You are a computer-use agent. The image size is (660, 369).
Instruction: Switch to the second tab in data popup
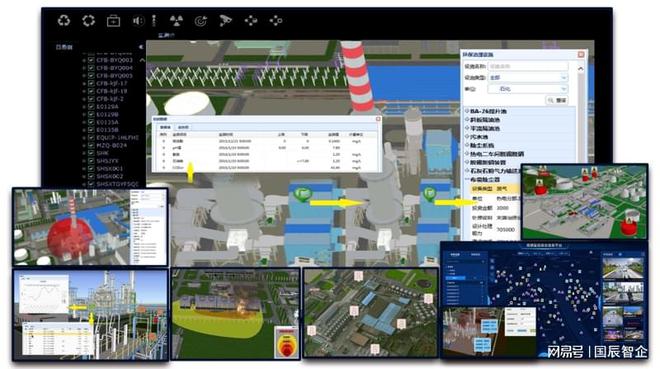tap(183, 127)
